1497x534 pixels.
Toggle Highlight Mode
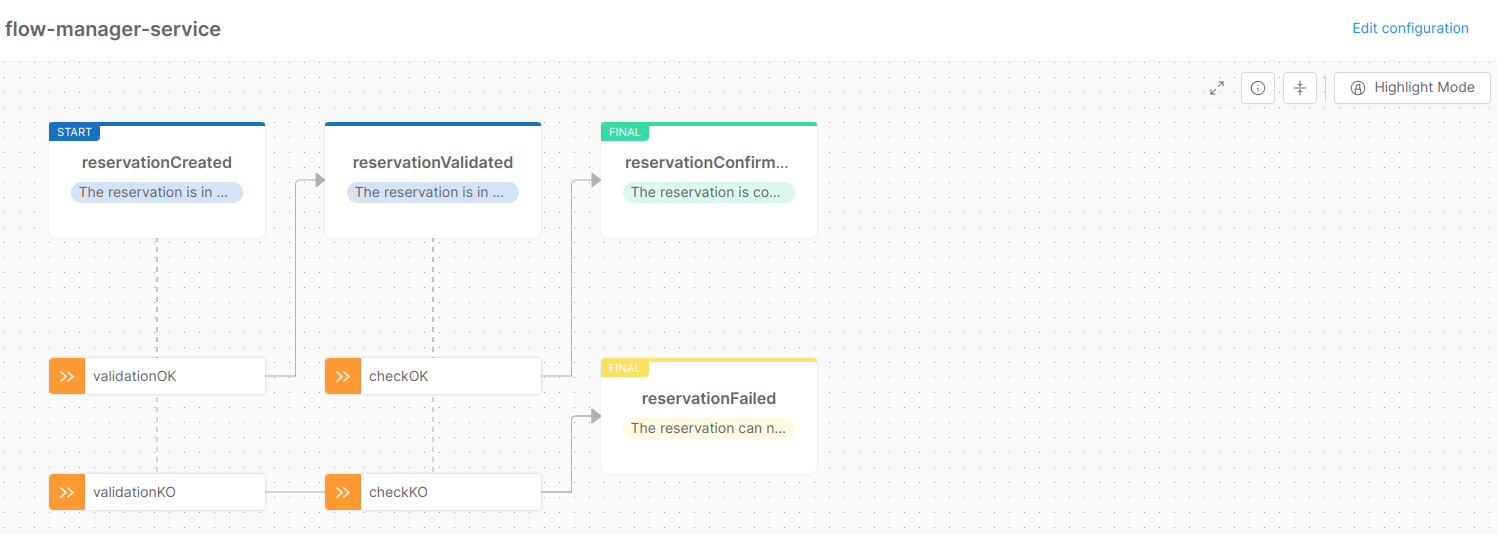coord(1412,88)
